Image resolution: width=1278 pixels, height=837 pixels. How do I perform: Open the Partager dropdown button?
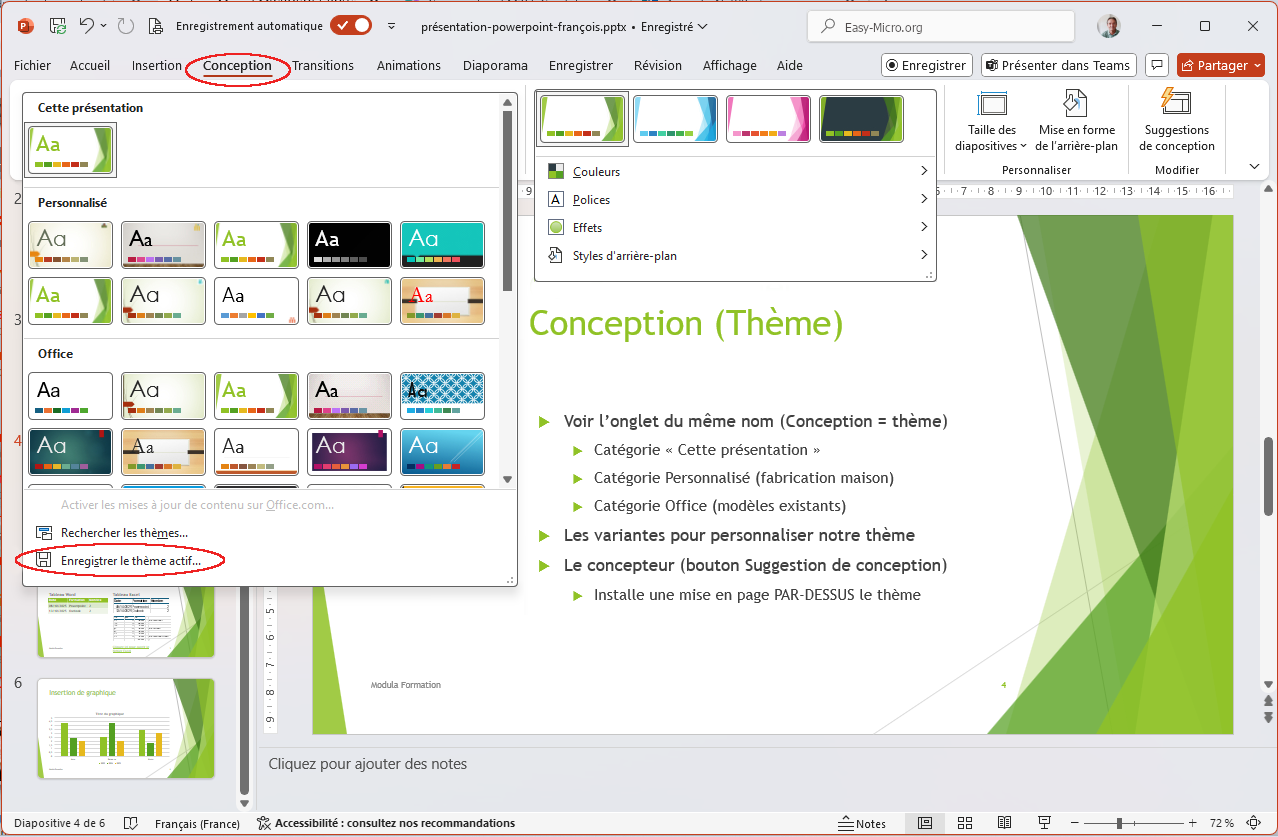click(1221, 65)
